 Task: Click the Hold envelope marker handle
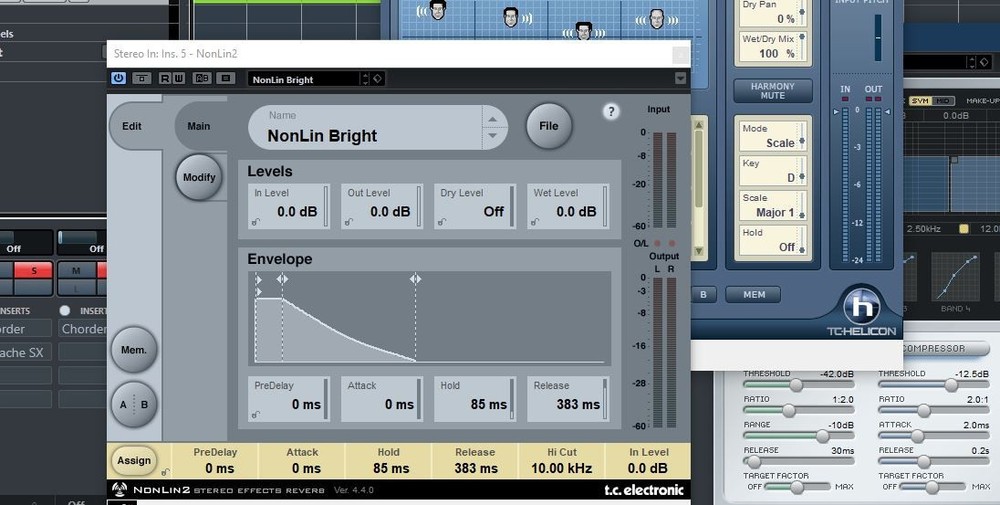click(415, 279)
